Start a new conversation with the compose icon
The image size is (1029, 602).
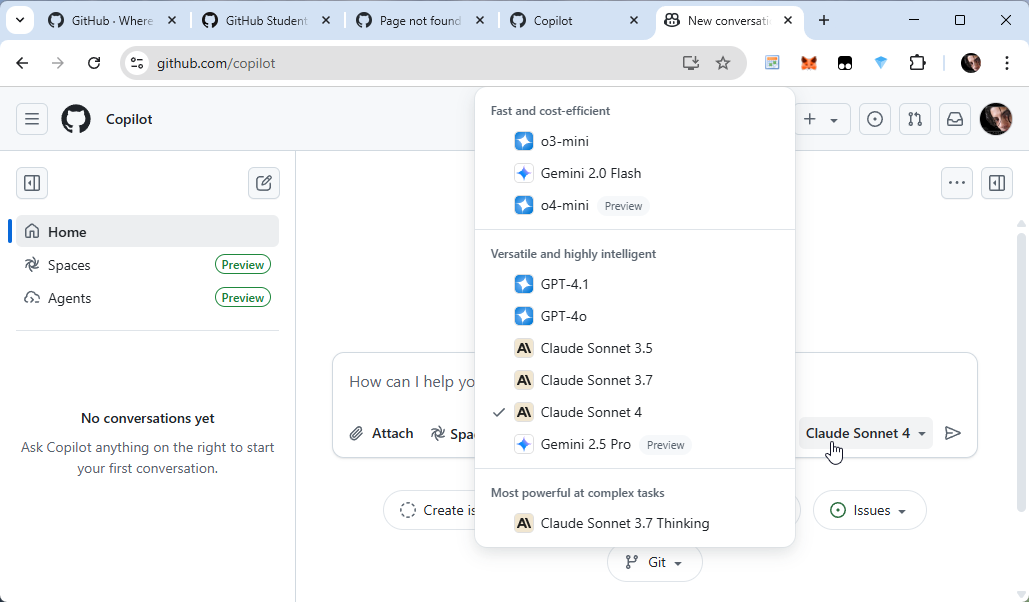click(264, 183)
